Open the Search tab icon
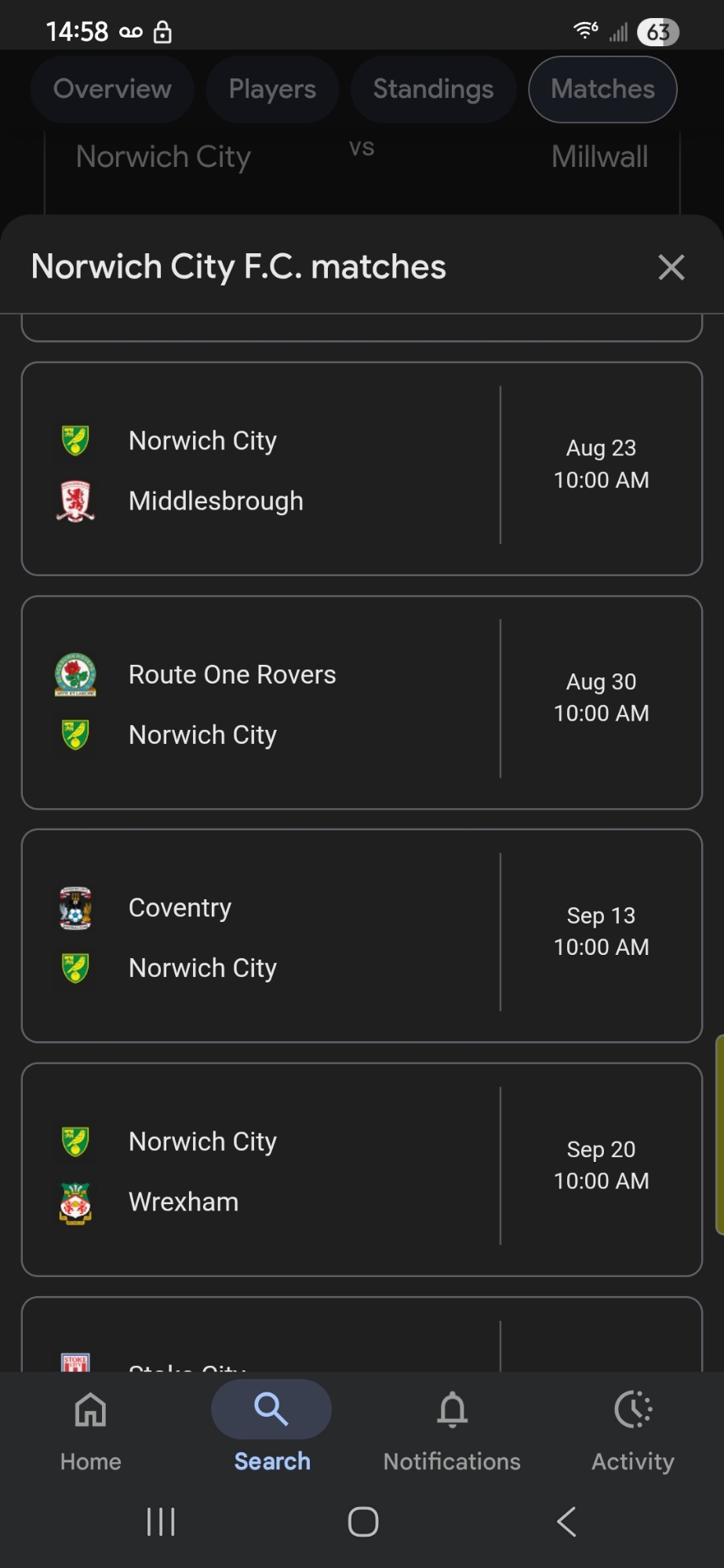 (271, 1410)
